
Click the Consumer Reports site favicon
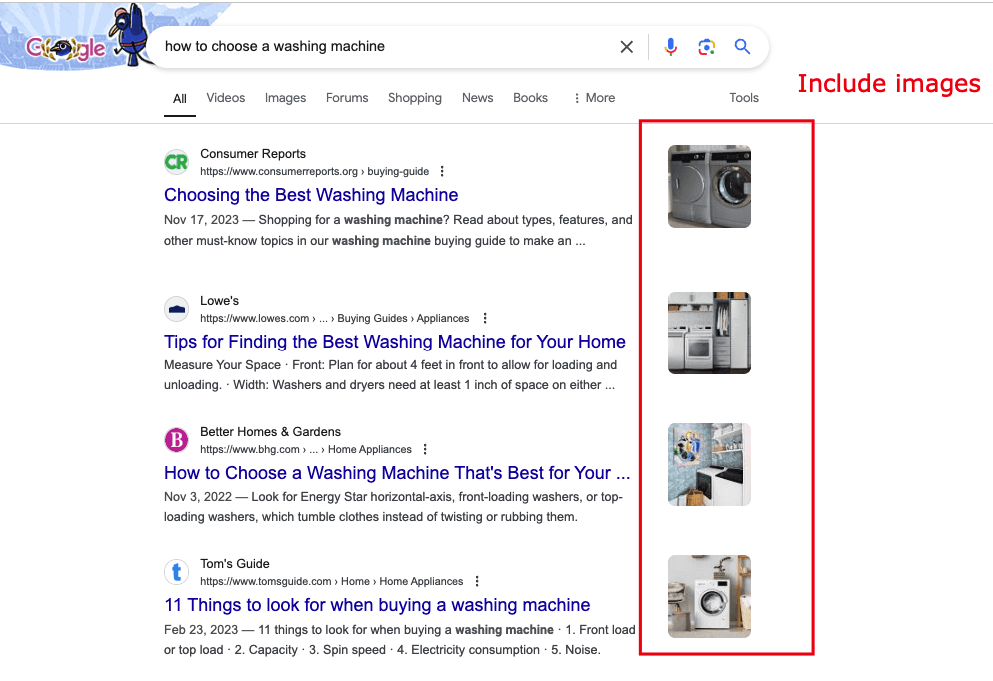click(x=176, y=161)
